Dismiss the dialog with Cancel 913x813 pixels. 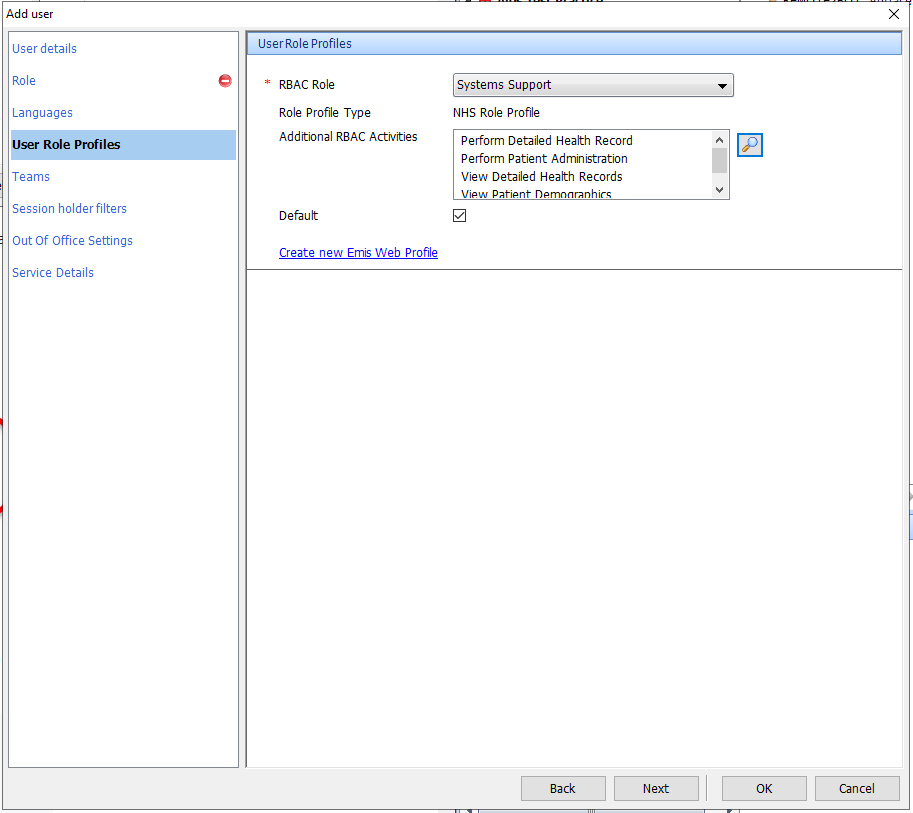857,788
